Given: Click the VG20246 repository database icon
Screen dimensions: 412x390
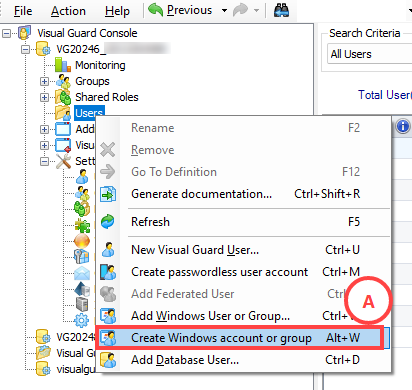Looking at the screenshot, I should point(43,49).
